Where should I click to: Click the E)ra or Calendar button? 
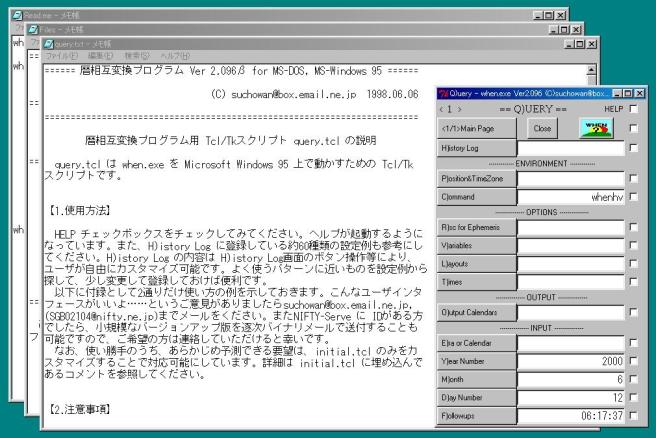477,343
